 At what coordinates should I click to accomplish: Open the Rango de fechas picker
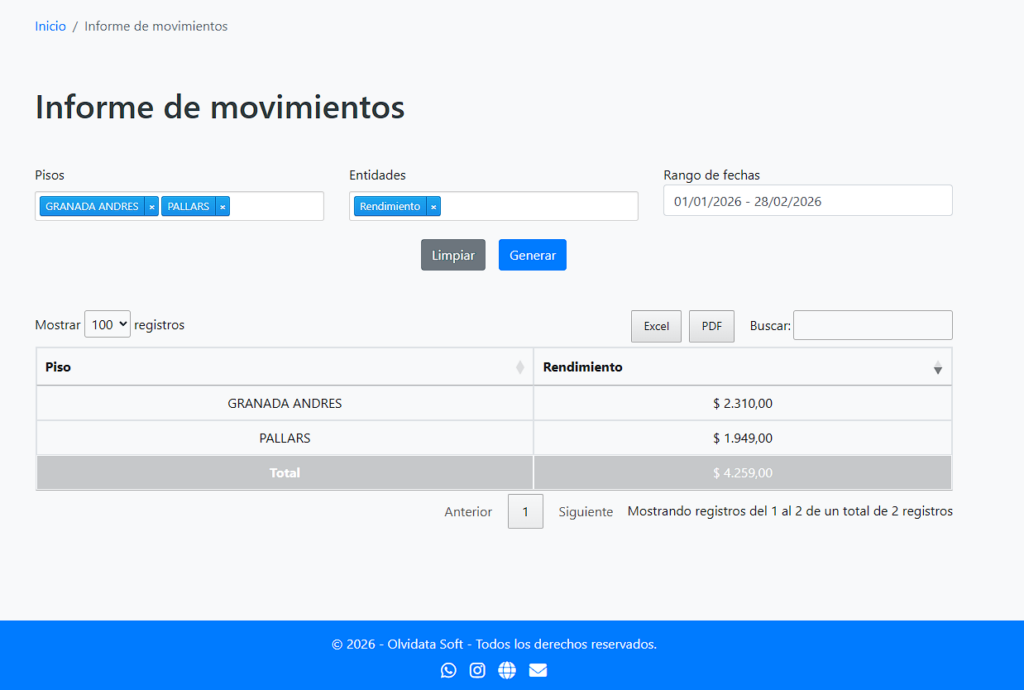tap(807, 201)
